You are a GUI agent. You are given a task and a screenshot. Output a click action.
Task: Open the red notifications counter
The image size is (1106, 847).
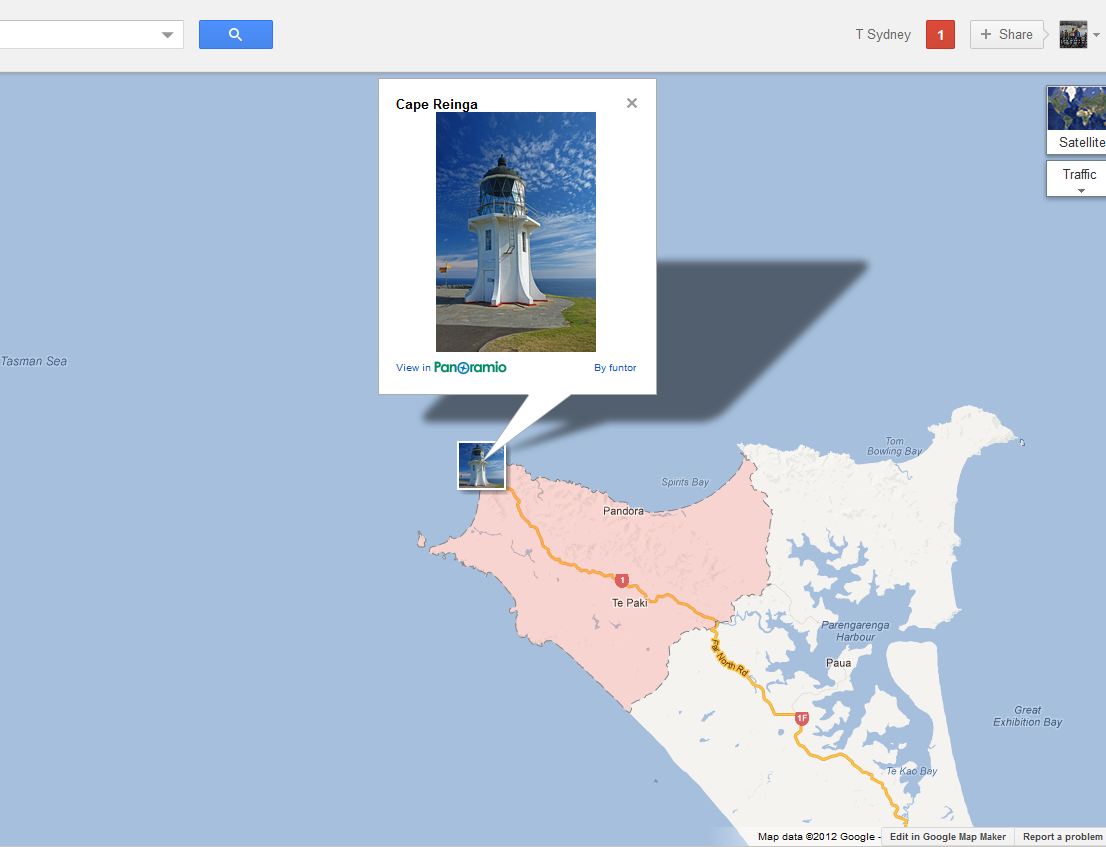[x=940, y=35]
